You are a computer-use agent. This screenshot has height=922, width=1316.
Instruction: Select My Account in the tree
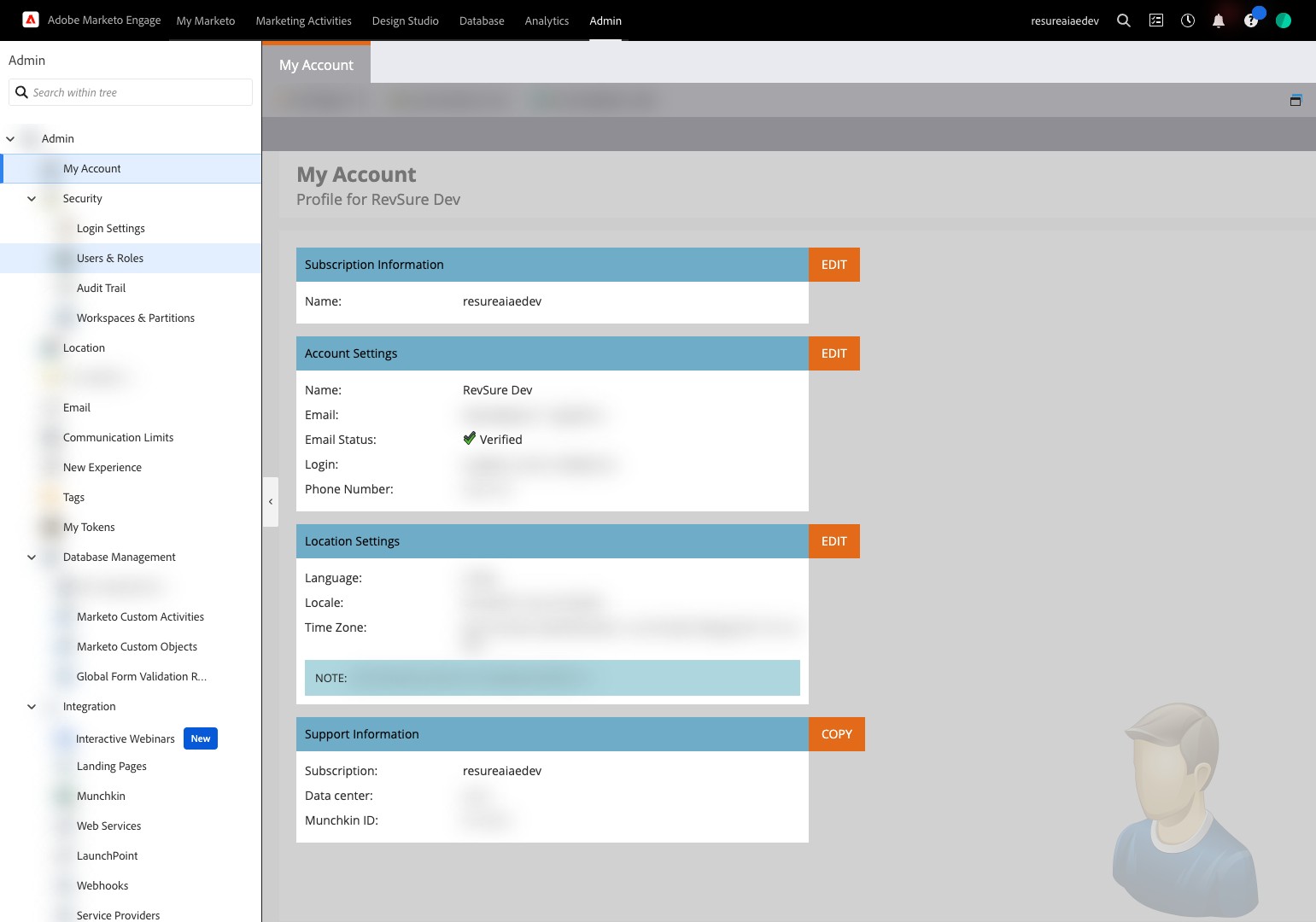pyautogui.click(x=131, y=168)
